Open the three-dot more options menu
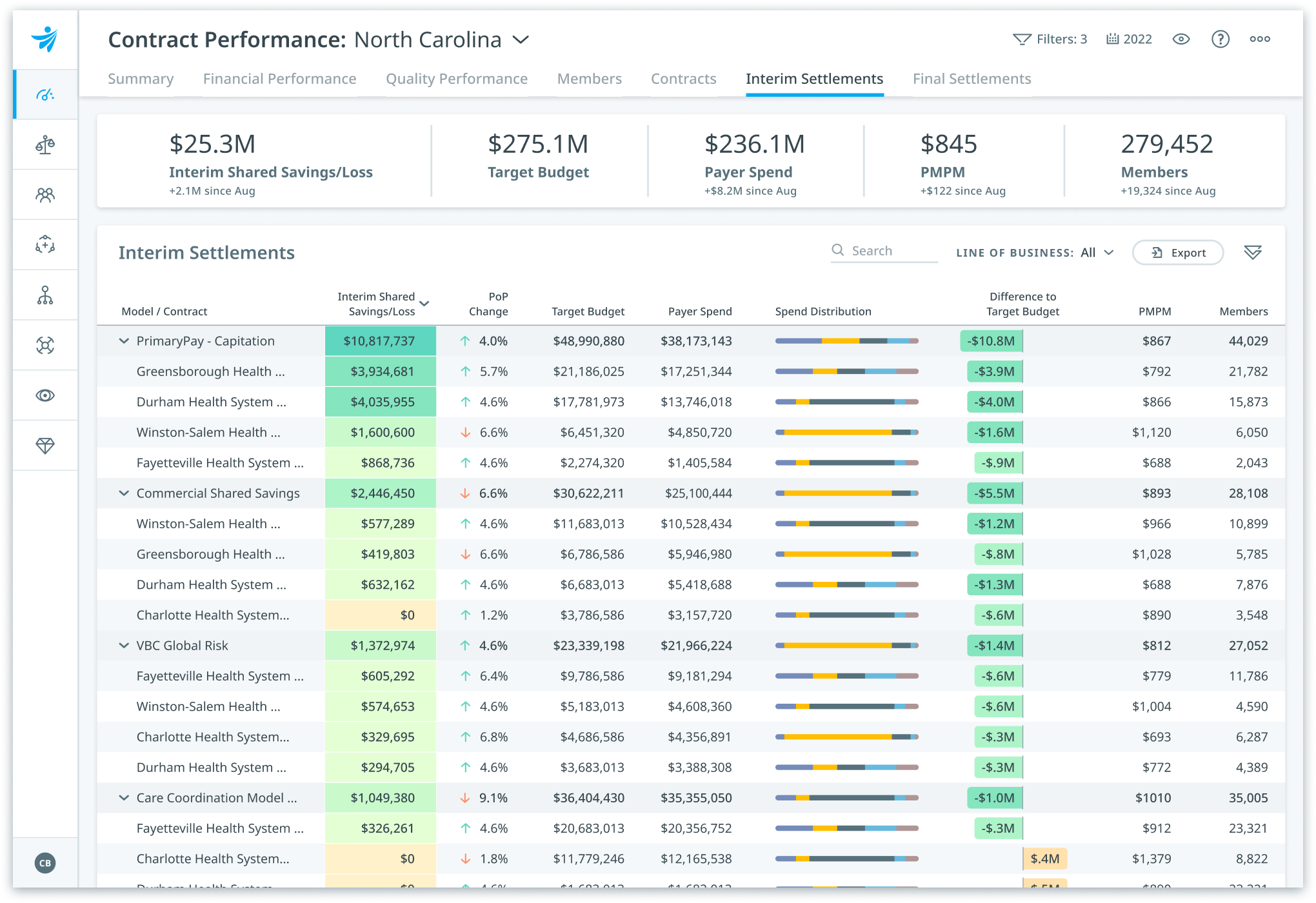The width and height of the screenshot is (1316, 903). tap(1259, 39)
